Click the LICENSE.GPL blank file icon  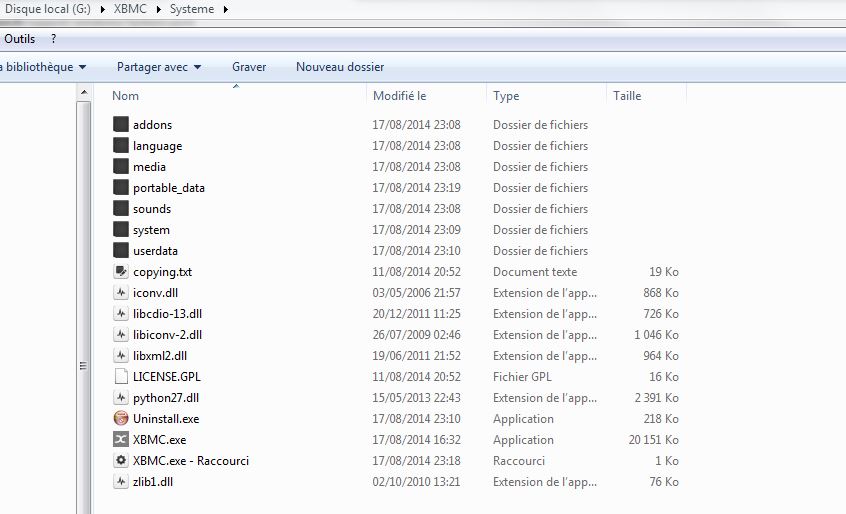(121, 376)
